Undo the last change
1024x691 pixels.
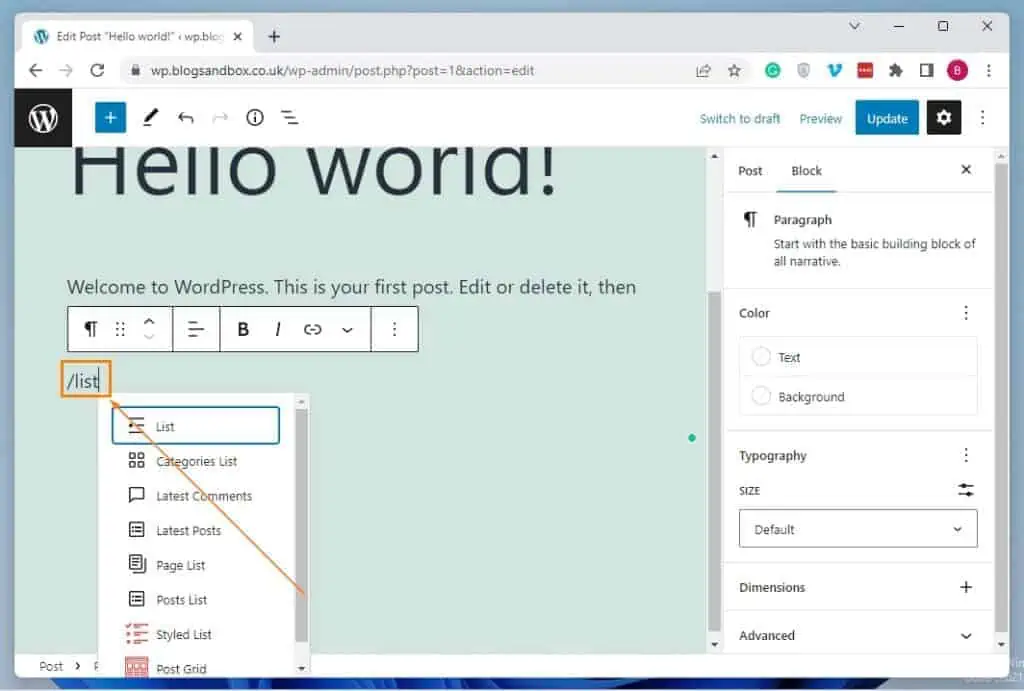click(x=185, y=117)
